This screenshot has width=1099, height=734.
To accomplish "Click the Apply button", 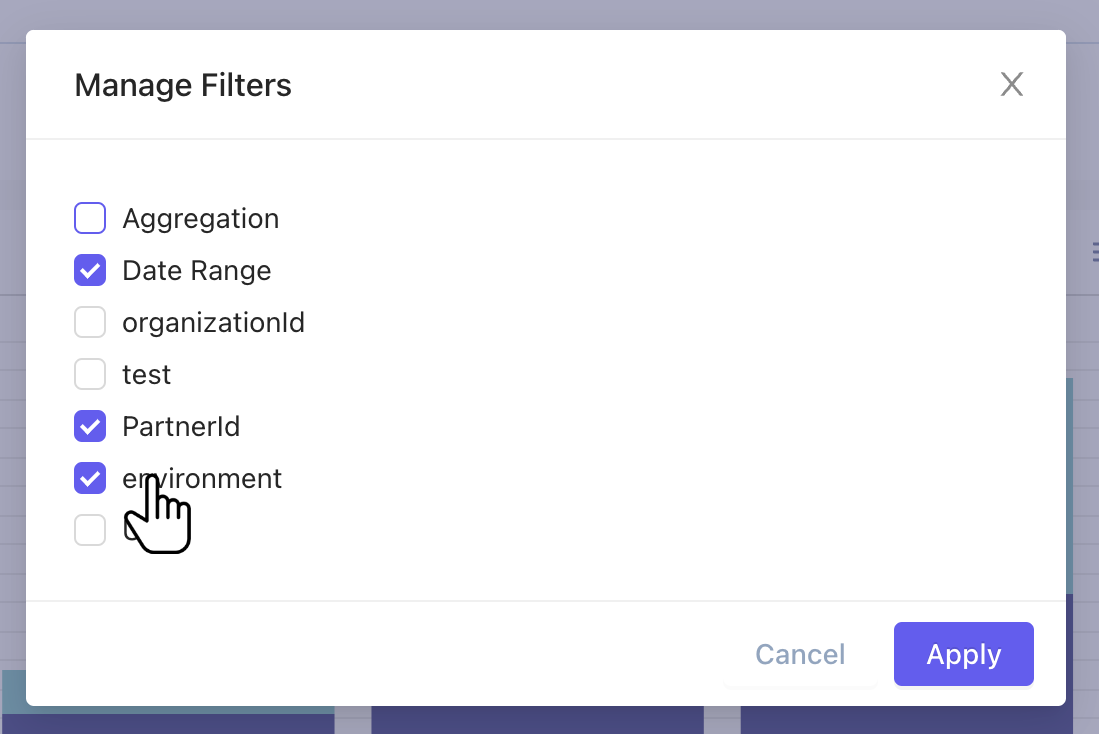I will 963,654.
